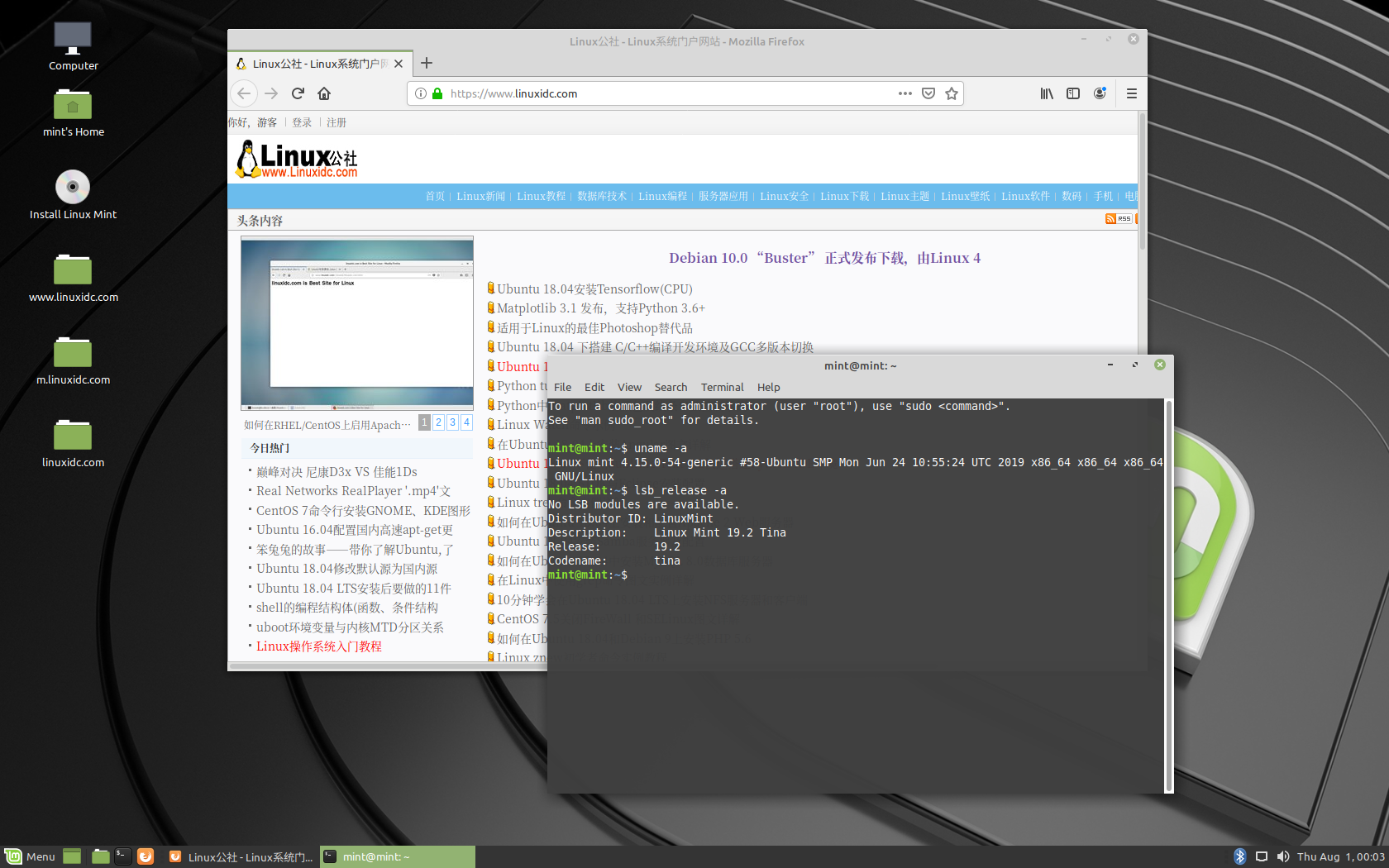Open the Firefox account icon

[1100, 93]
